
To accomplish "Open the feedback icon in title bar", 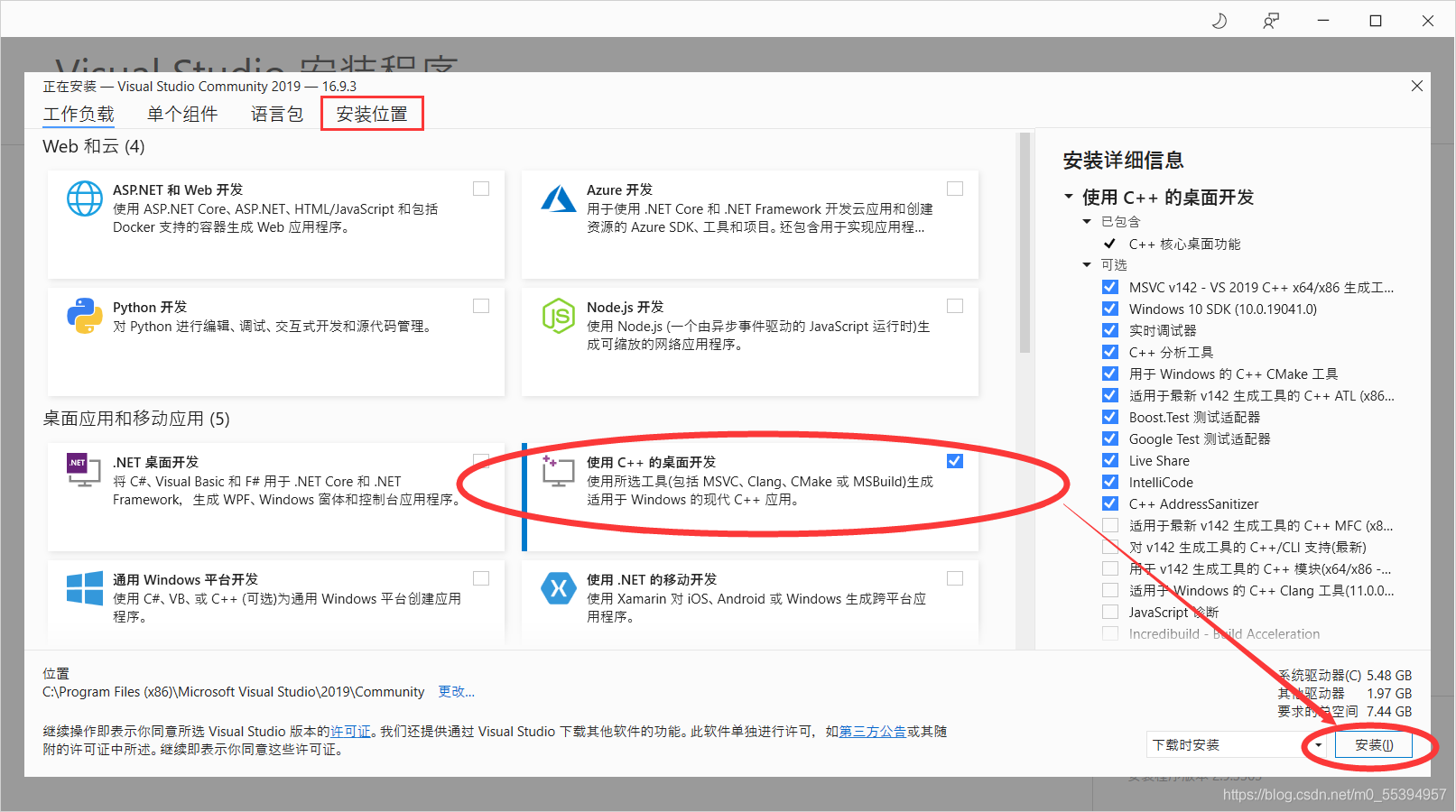I will [x=1271, y=21].
